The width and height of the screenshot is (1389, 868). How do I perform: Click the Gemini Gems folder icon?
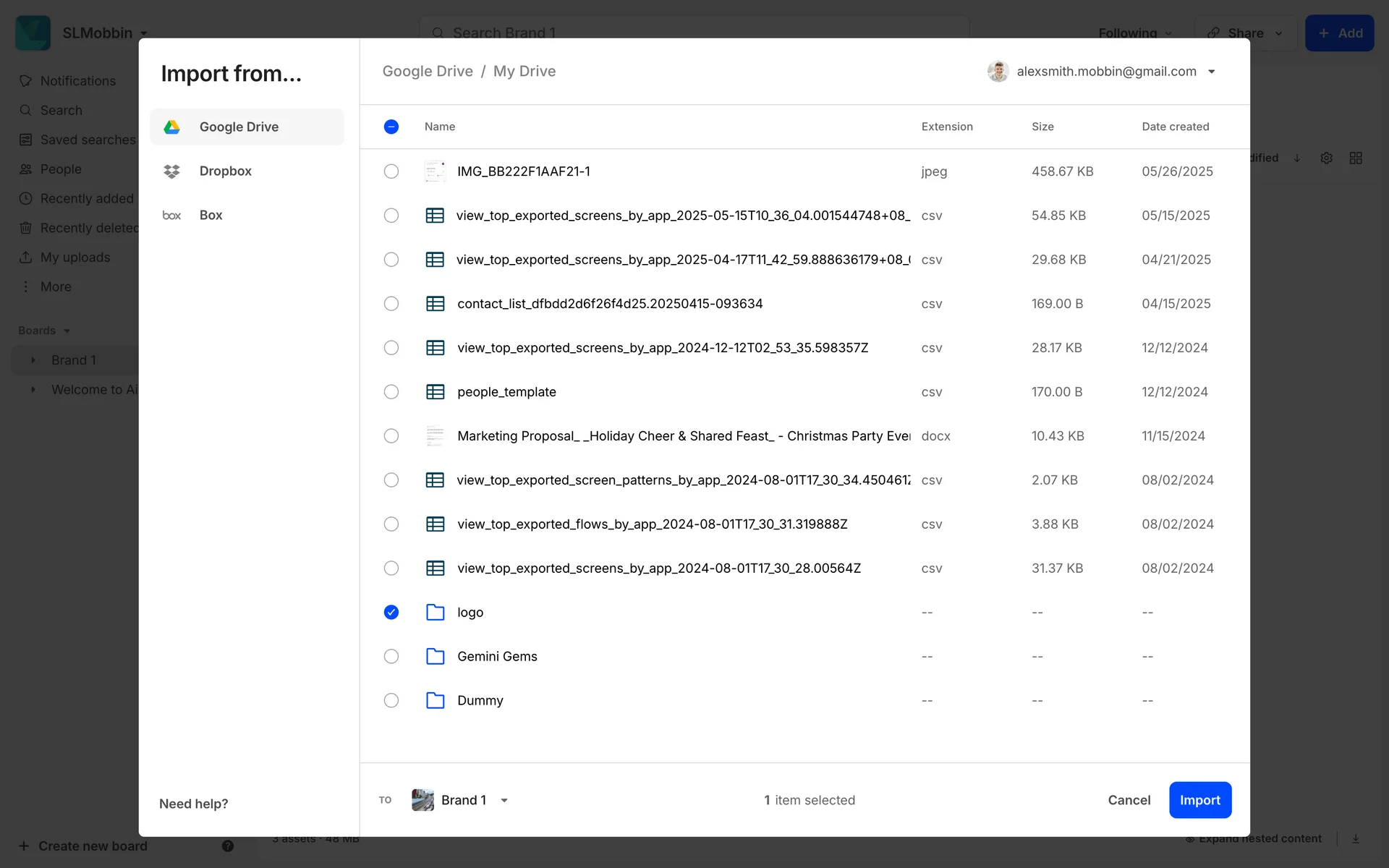click(435, 656)
